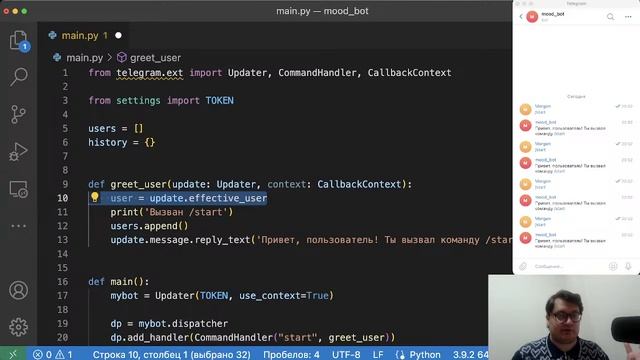Click 'history' variable on line 6
640x360 pixels.
(108, 142)
